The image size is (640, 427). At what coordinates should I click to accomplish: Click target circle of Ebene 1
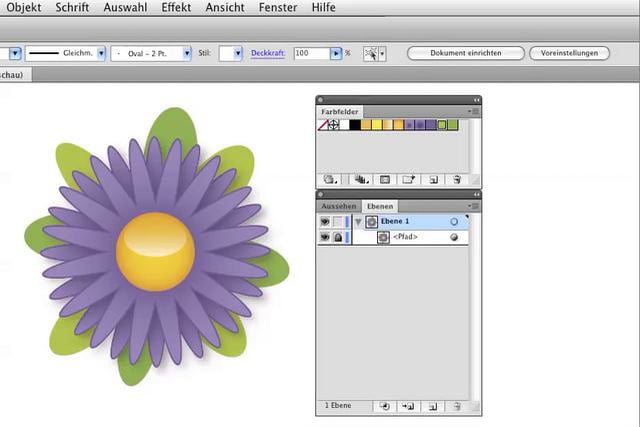tap(454, 222)
